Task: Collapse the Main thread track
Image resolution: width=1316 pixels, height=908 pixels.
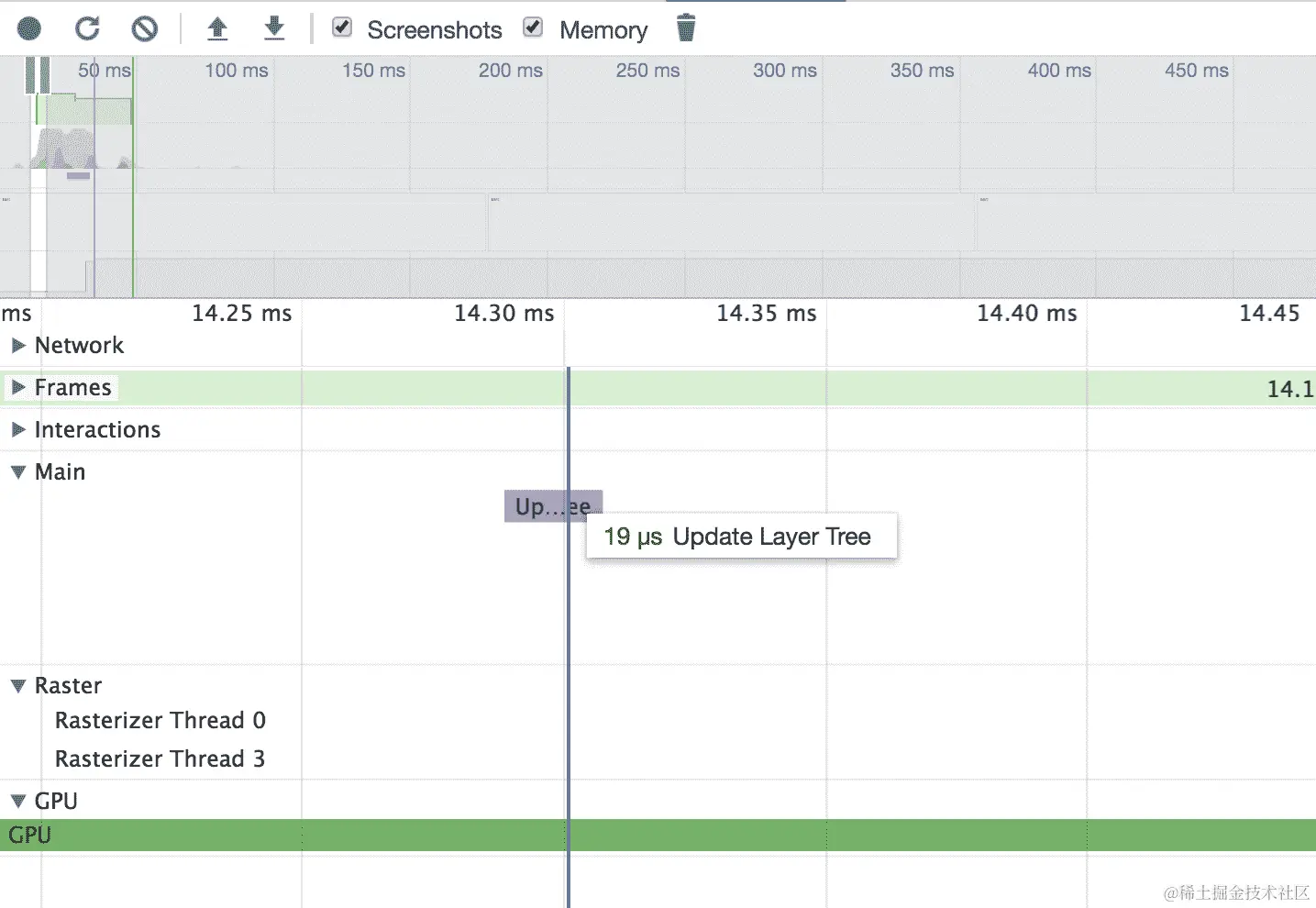Action: coord(17,472)
